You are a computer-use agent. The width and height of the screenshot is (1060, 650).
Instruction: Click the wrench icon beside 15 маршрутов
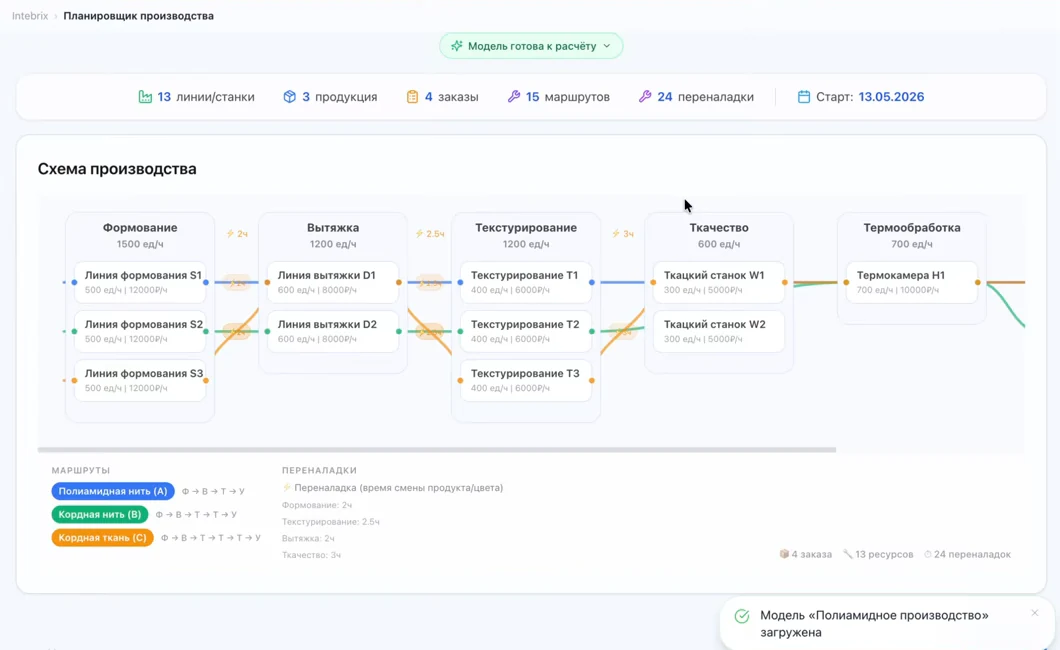pyautogui.click(x=514, y=97)
